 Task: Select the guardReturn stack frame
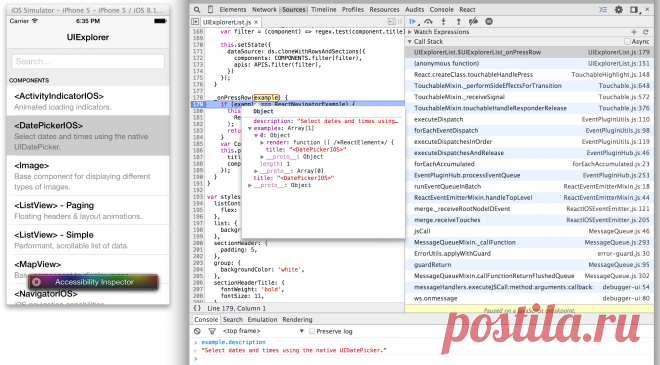pos(529,265)
